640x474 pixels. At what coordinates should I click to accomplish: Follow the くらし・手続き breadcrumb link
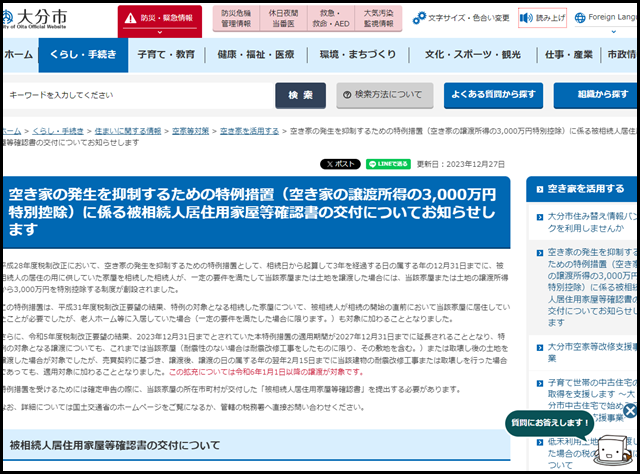pos(58,131)
